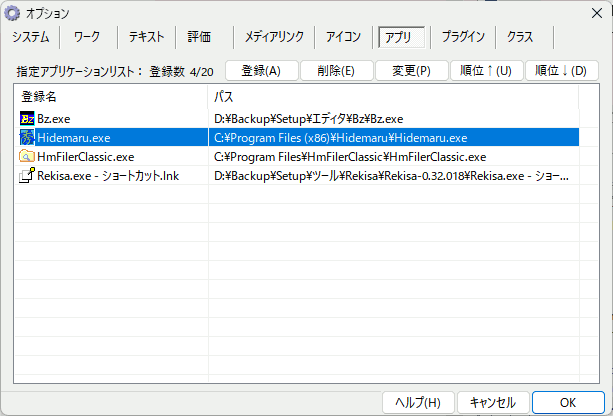613x416 pixels.
Task: Click the Rekisa-0.32.018 path cell
Action: click(x=391, y=176)
